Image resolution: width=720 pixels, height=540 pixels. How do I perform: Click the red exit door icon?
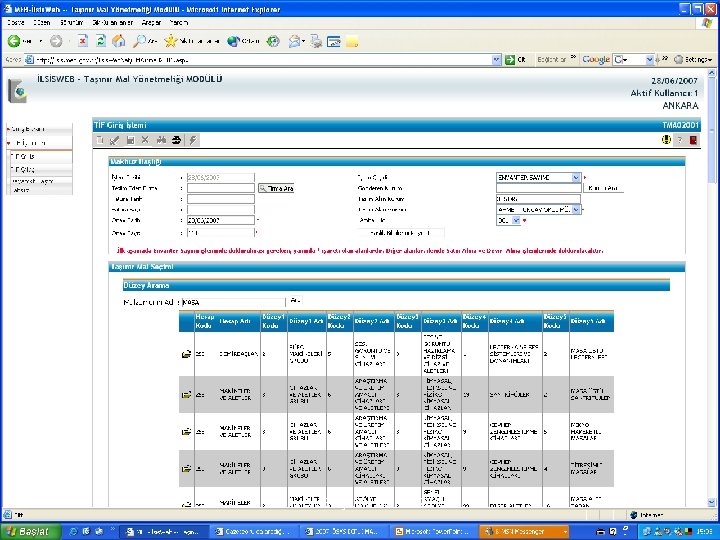pyautogui.click(x=693, y=140)
